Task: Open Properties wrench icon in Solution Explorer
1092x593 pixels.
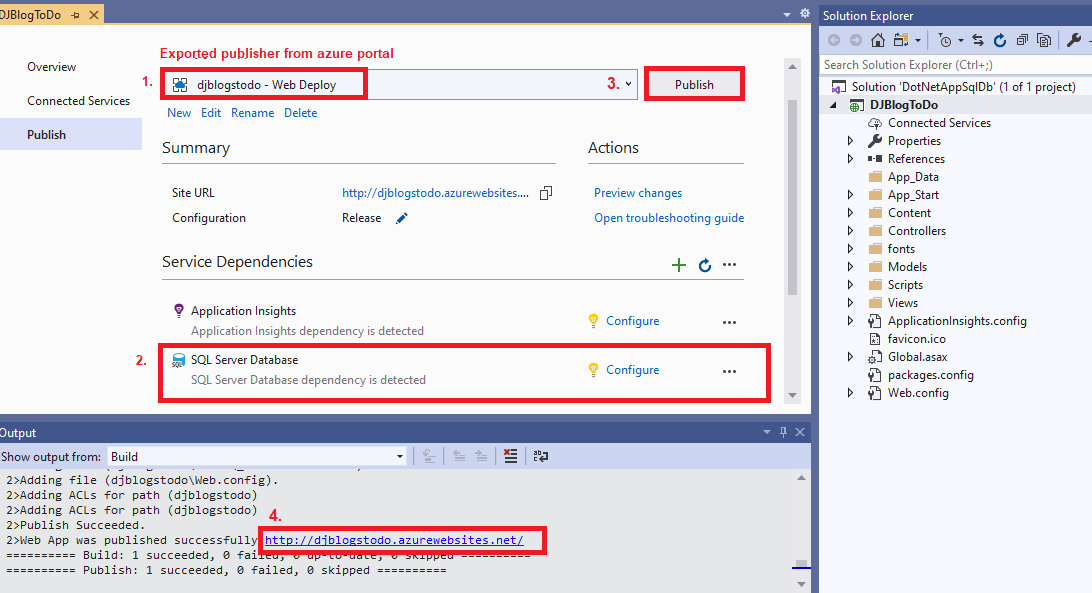Action: coord(1074,40)
